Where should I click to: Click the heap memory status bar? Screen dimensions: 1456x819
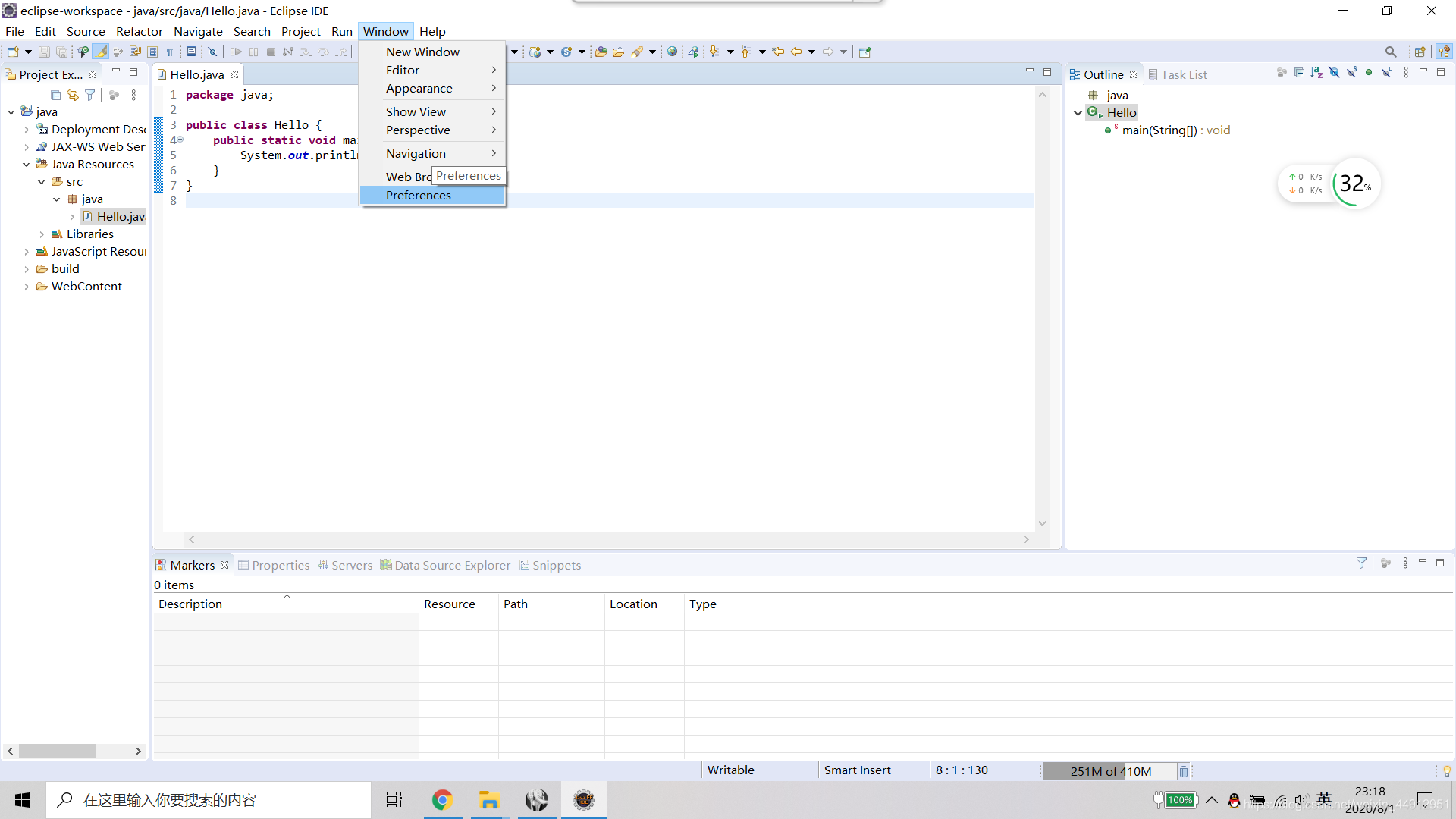(1110, 771)
